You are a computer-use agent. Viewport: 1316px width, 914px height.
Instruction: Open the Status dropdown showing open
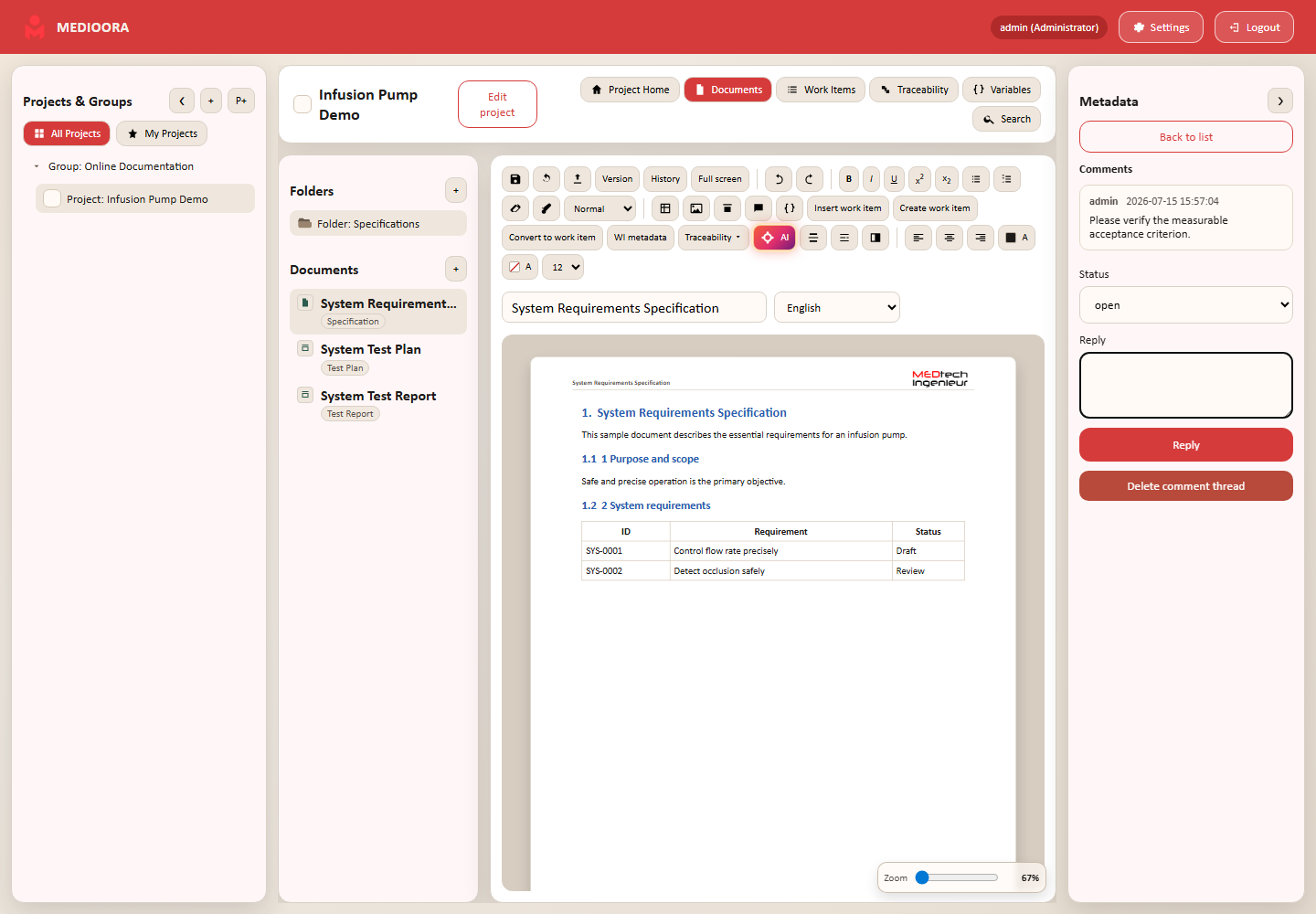click(1186, 305)
